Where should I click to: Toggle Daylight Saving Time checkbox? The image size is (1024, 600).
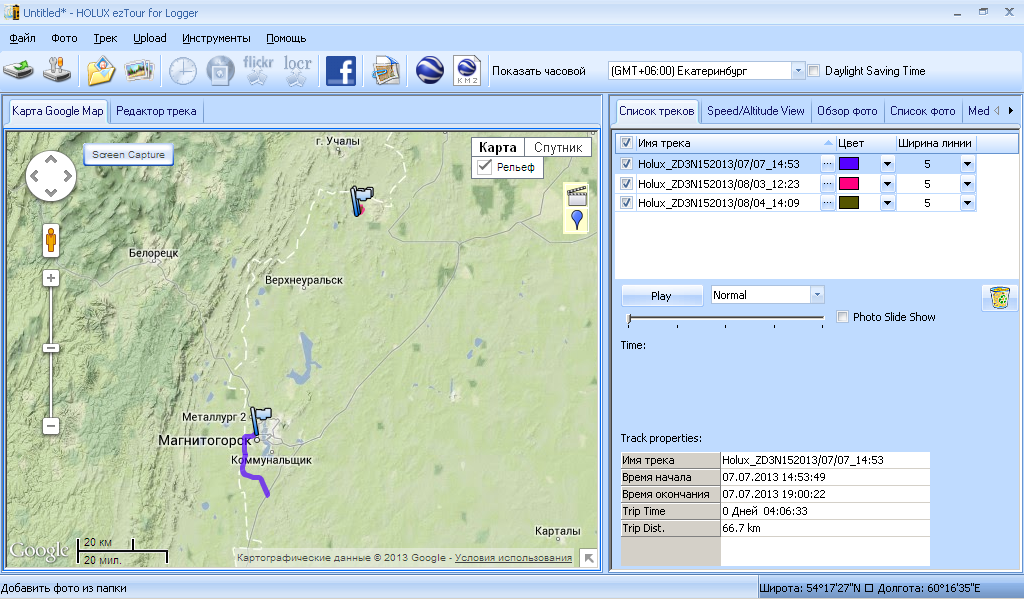tap(814, 71)
